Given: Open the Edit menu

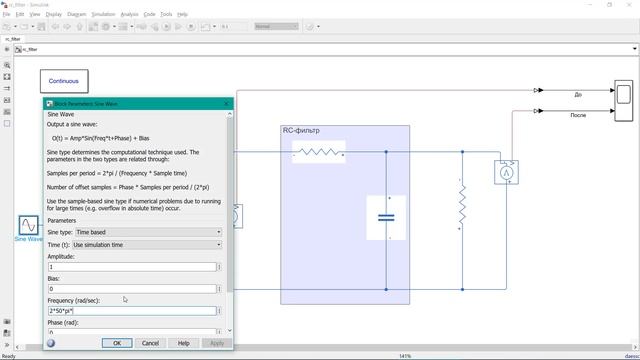Looking at the screenshot, I should [x=20, y=14].
